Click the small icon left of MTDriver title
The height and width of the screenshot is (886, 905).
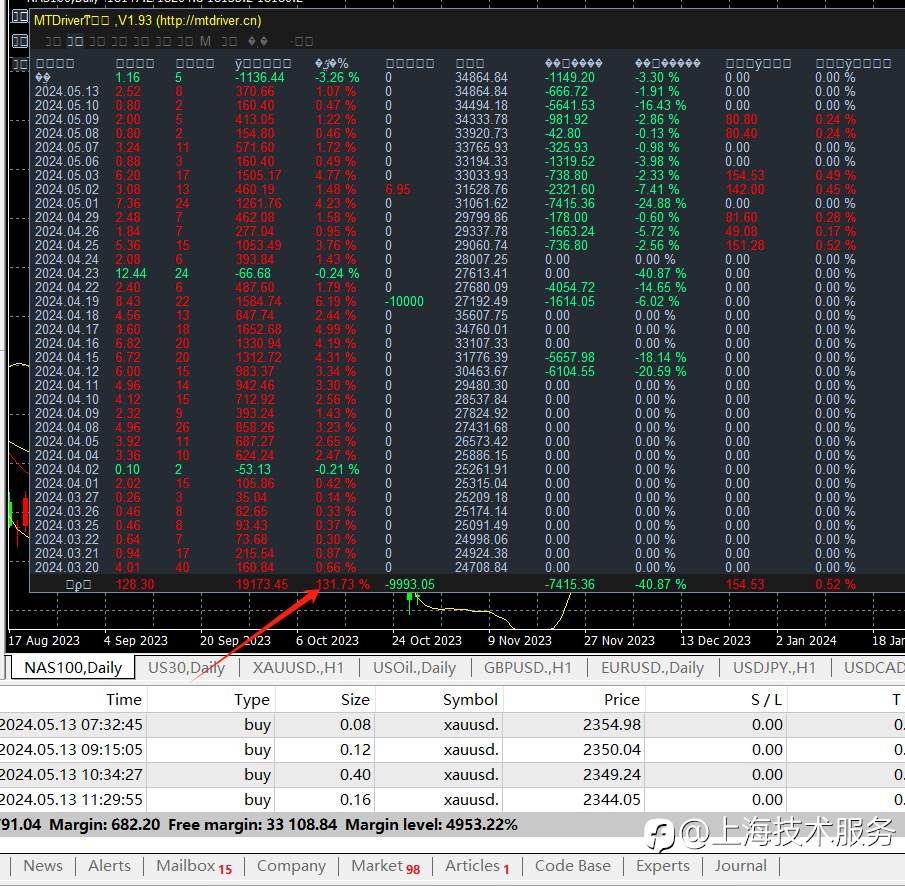pos(20,17)
